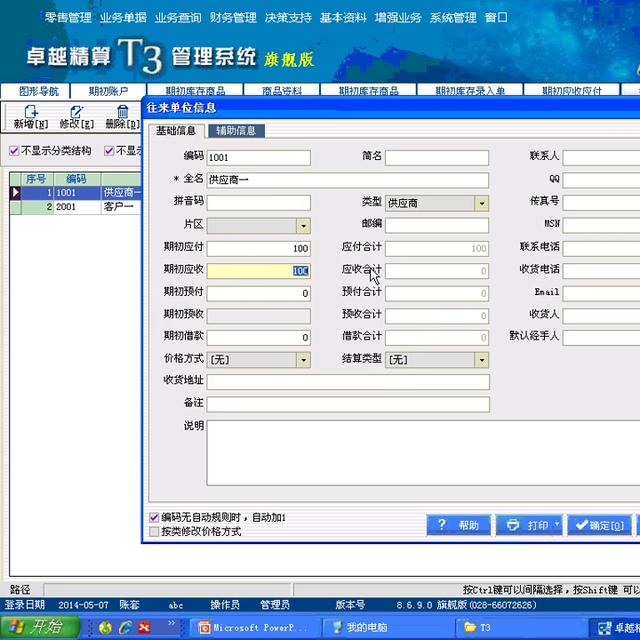Open the 零售管理 menu
Screen dimensions: 640x640
pos(68,18)
